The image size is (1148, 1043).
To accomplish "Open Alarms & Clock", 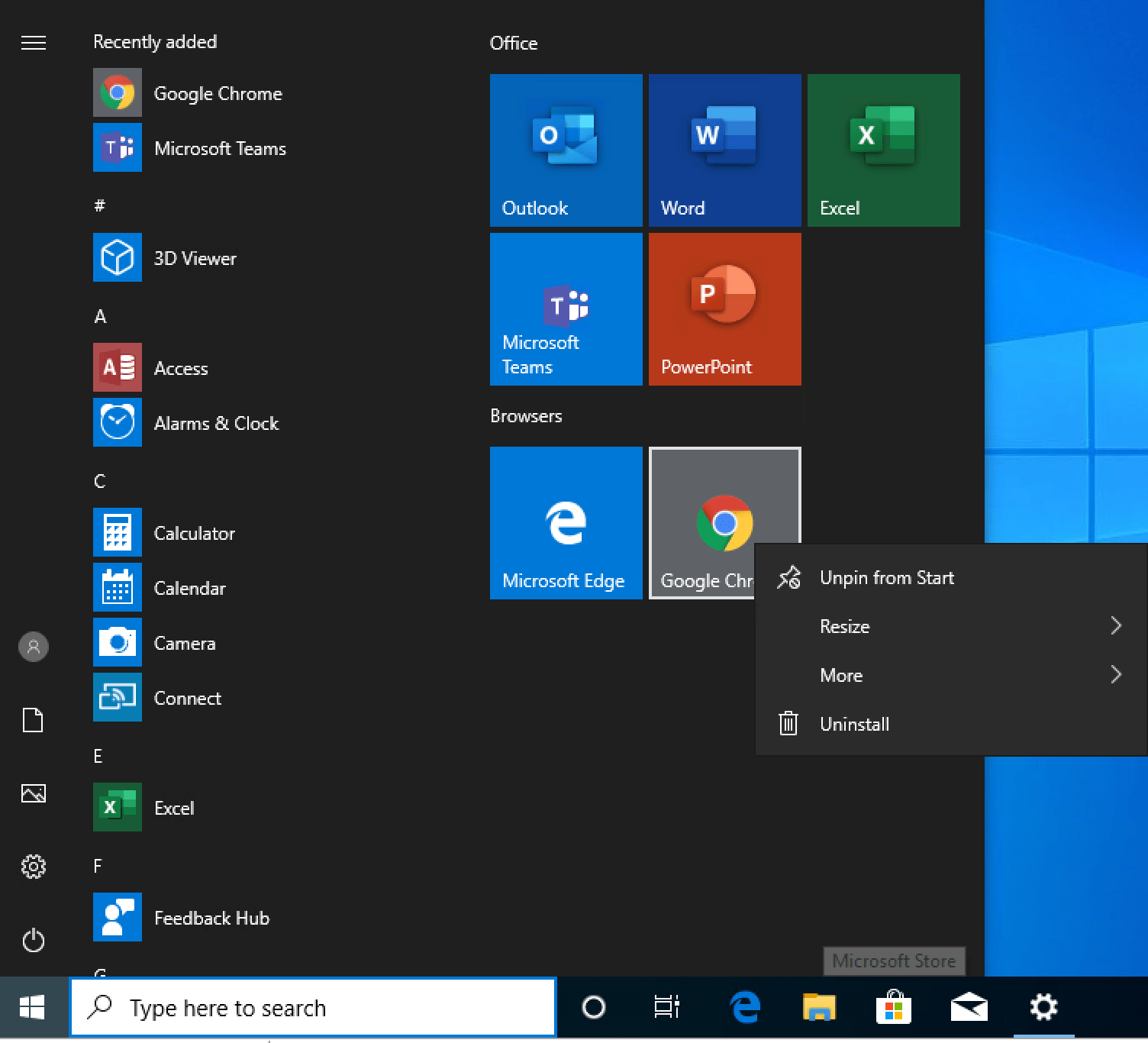I will point(216,423).
